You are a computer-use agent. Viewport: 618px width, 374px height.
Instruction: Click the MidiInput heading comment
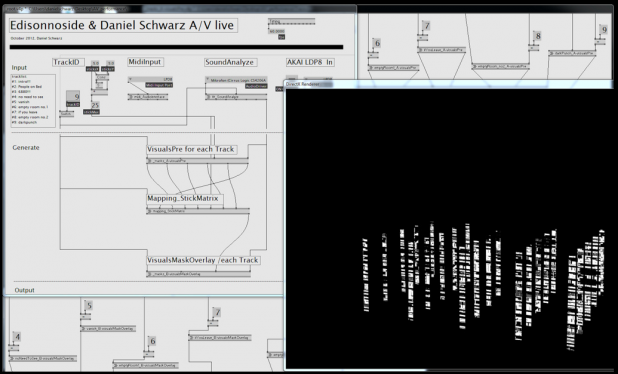pos(145,62)
